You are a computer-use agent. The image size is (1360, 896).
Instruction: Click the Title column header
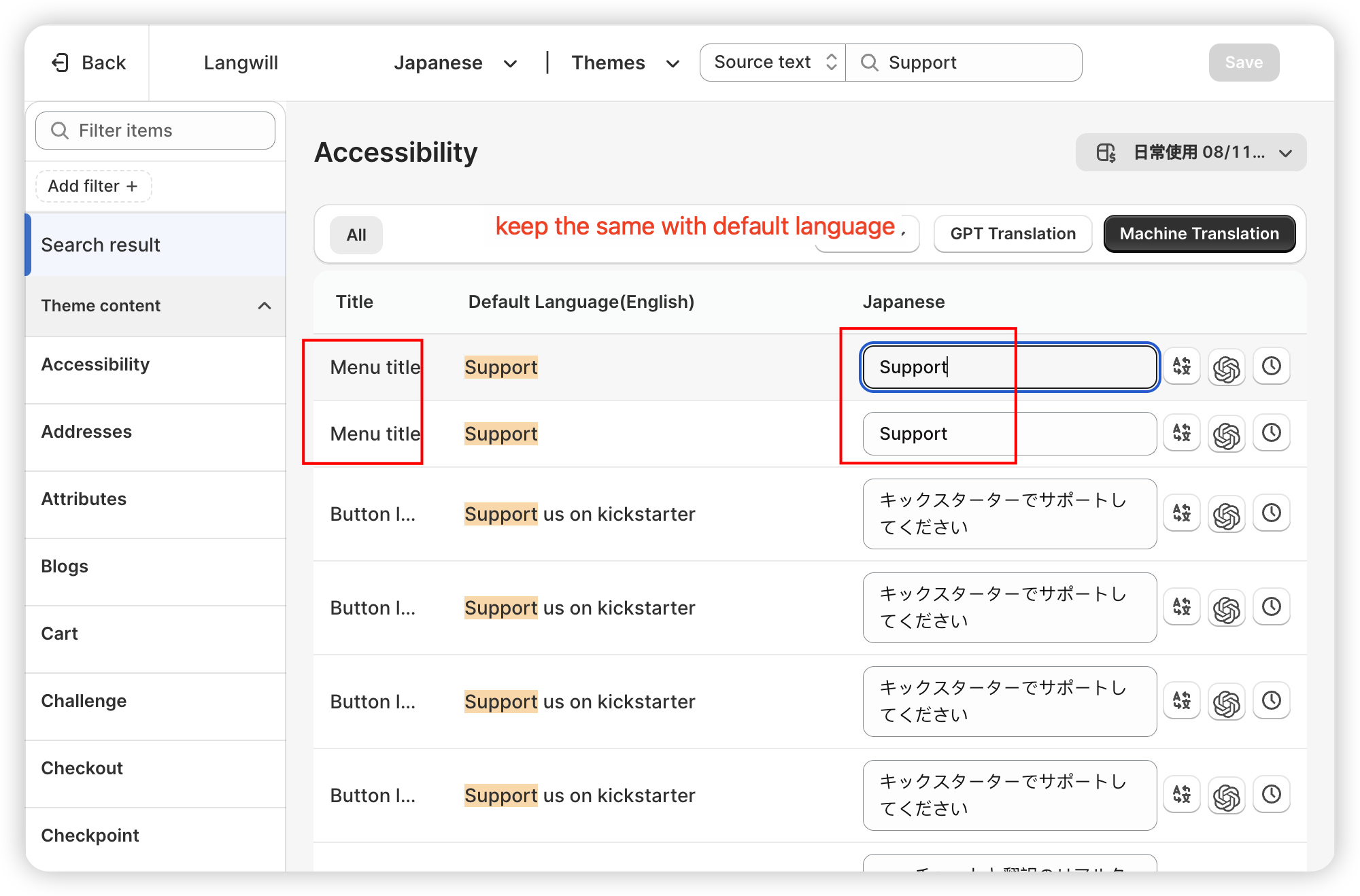pyautogui.click(x=354, y=302)
